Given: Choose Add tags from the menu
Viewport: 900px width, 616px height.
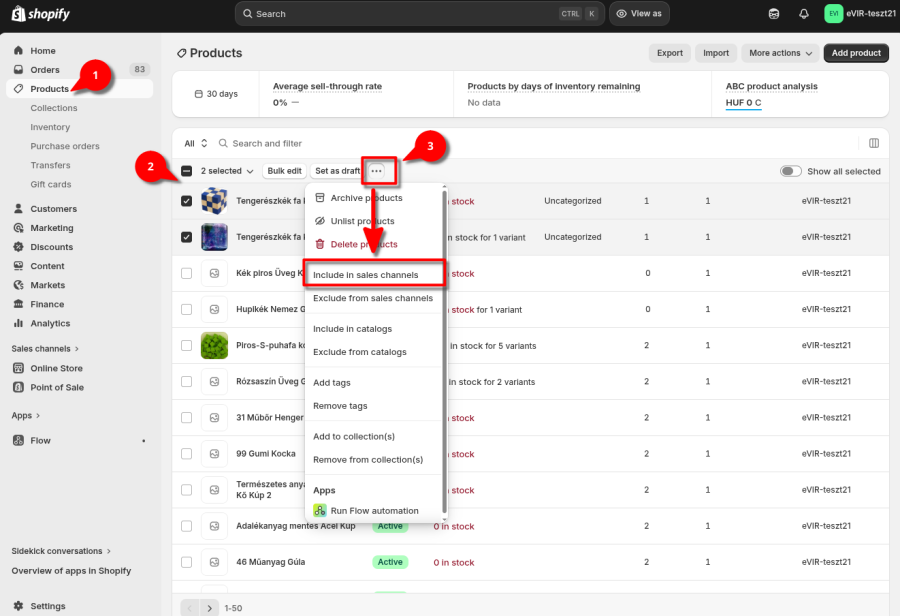Looking at the screenshot, I should click(x=374, y=382).
